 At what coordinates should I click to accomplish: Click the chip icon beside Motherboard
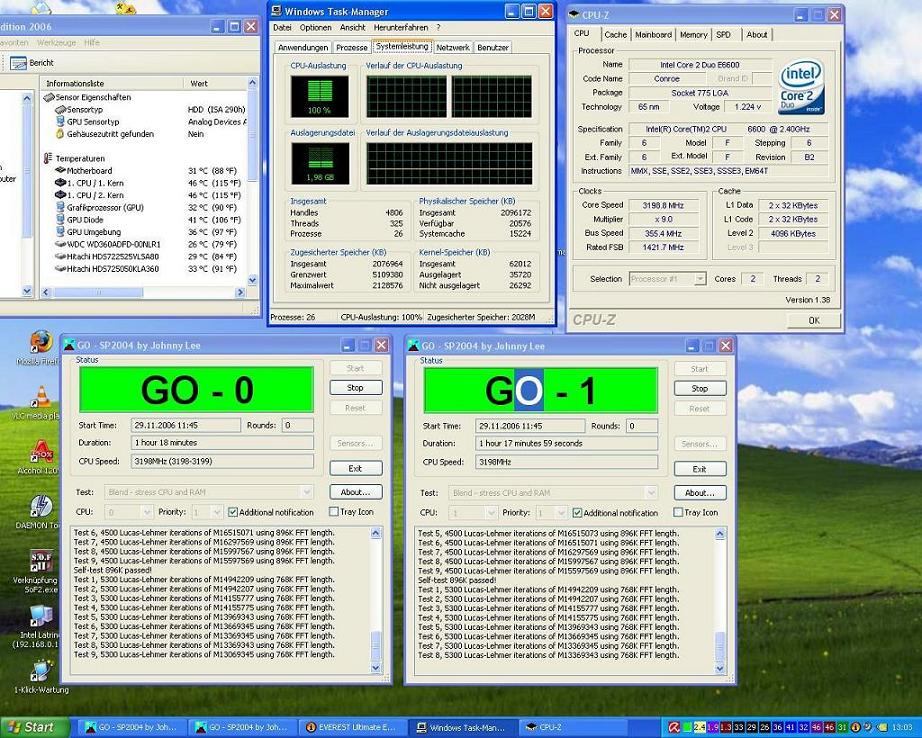click(60, 170)
